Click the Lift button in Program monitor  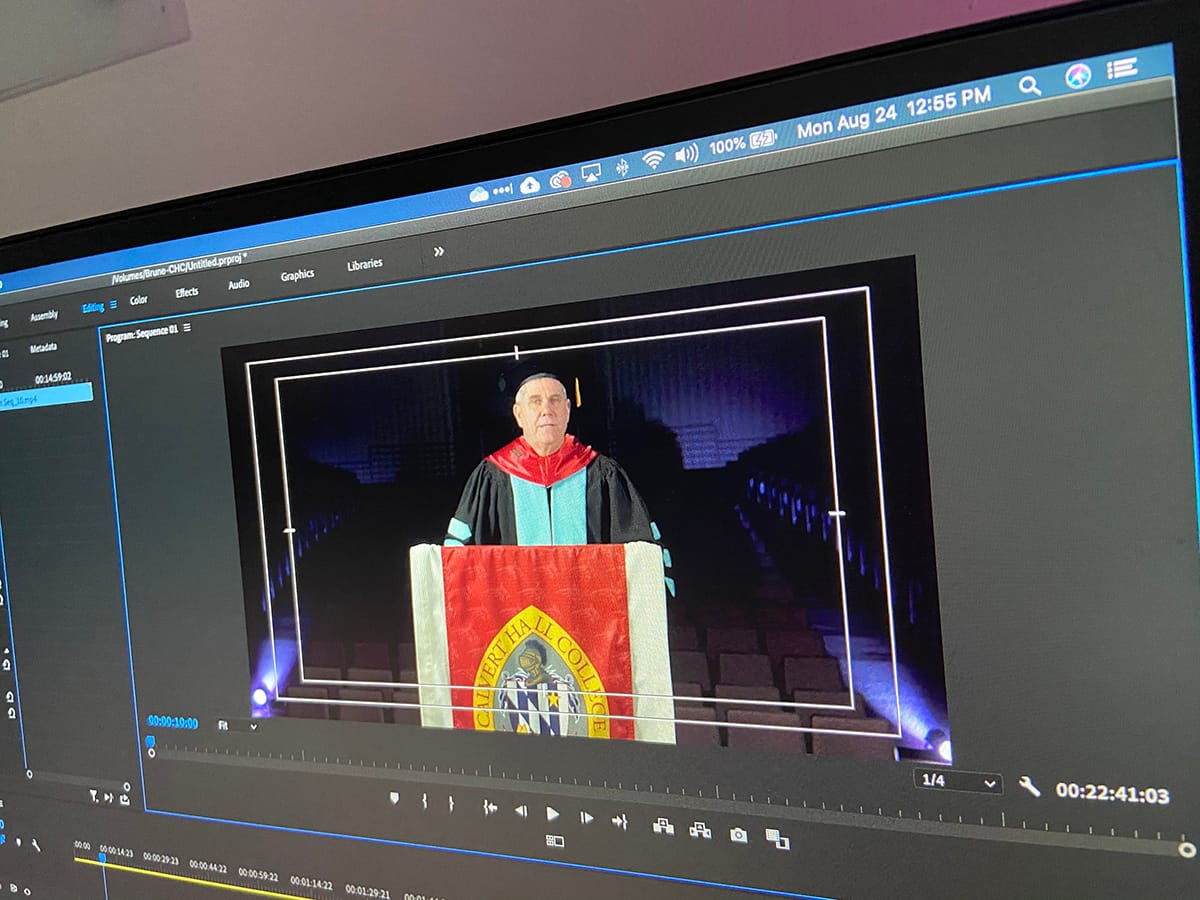point(662,826)
